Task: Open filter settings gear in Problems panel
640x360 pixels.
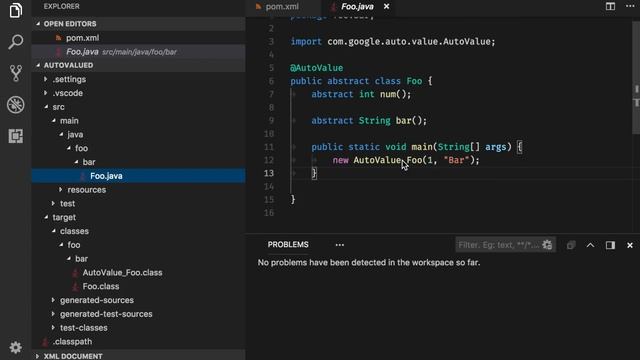Action: pyautogui.click(x=547, y=245)
